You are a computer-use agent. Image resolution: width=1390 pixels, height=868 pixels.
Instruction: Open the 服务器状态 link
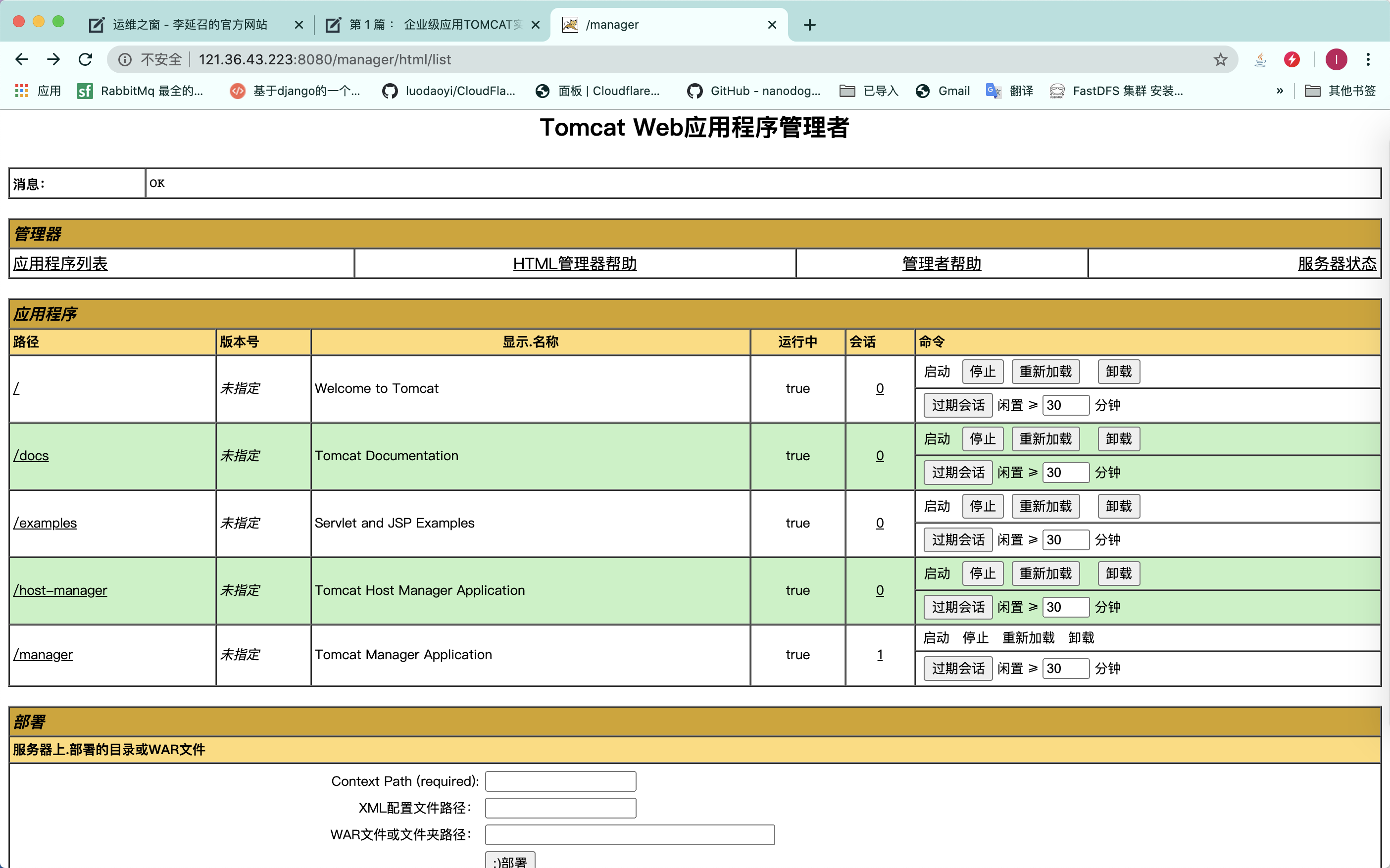[1337, 263]
